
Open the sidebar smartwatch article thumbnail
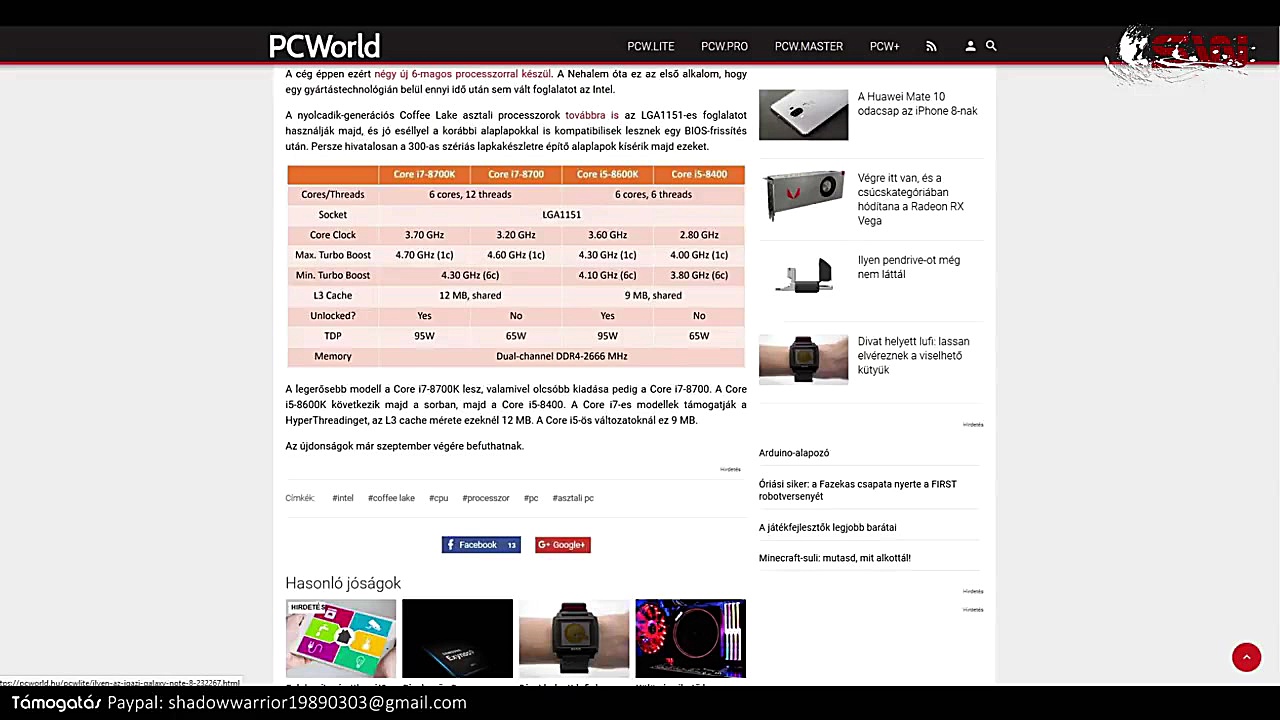[803, 359]
